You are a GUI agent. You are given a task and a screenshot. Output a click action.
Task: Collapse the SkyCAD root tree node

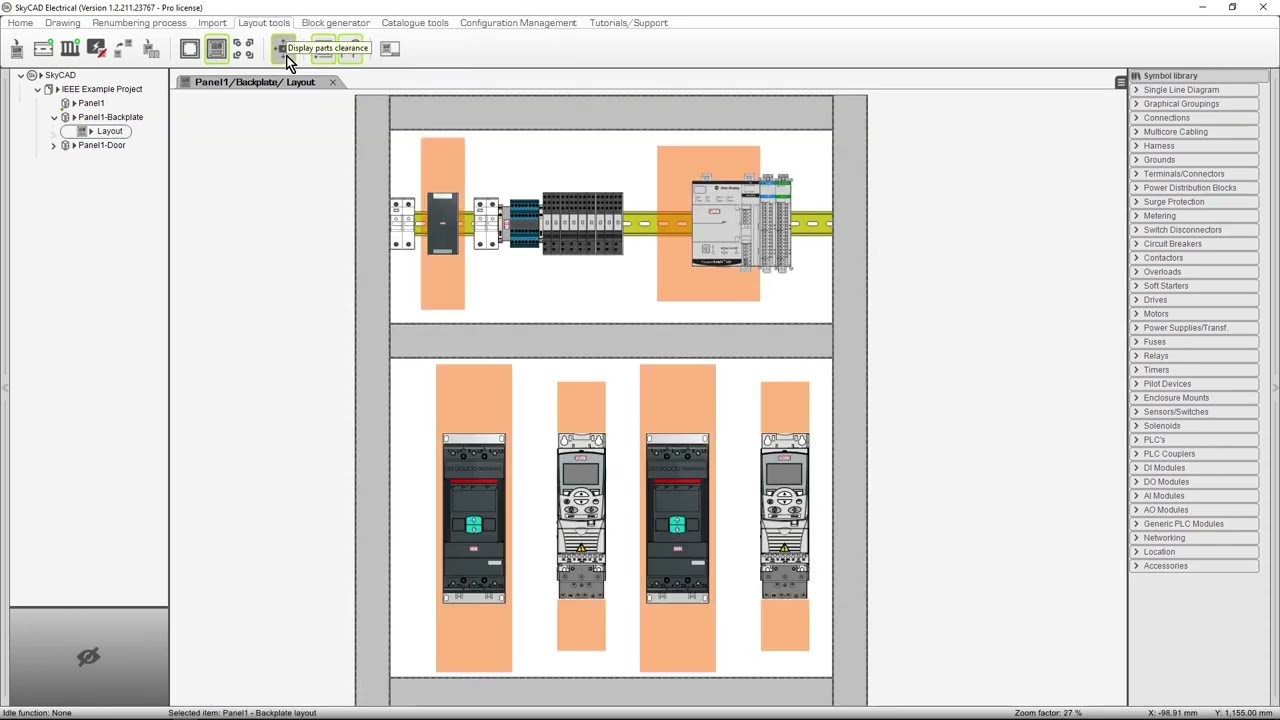(21, 75)
